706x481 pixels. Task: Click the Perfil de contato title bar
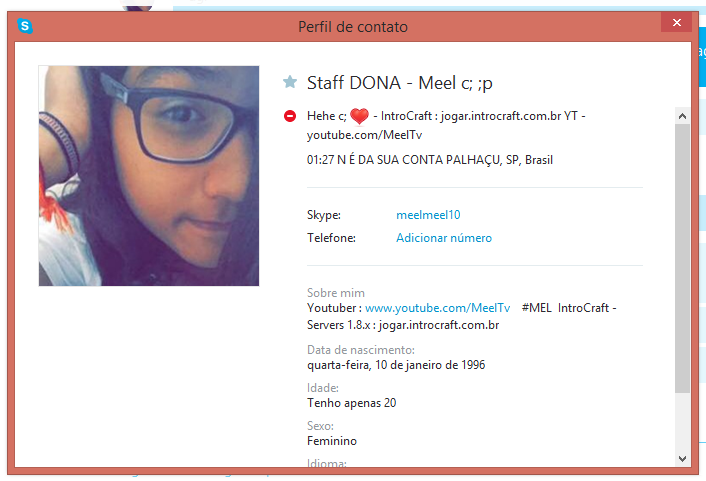[353, 27]
